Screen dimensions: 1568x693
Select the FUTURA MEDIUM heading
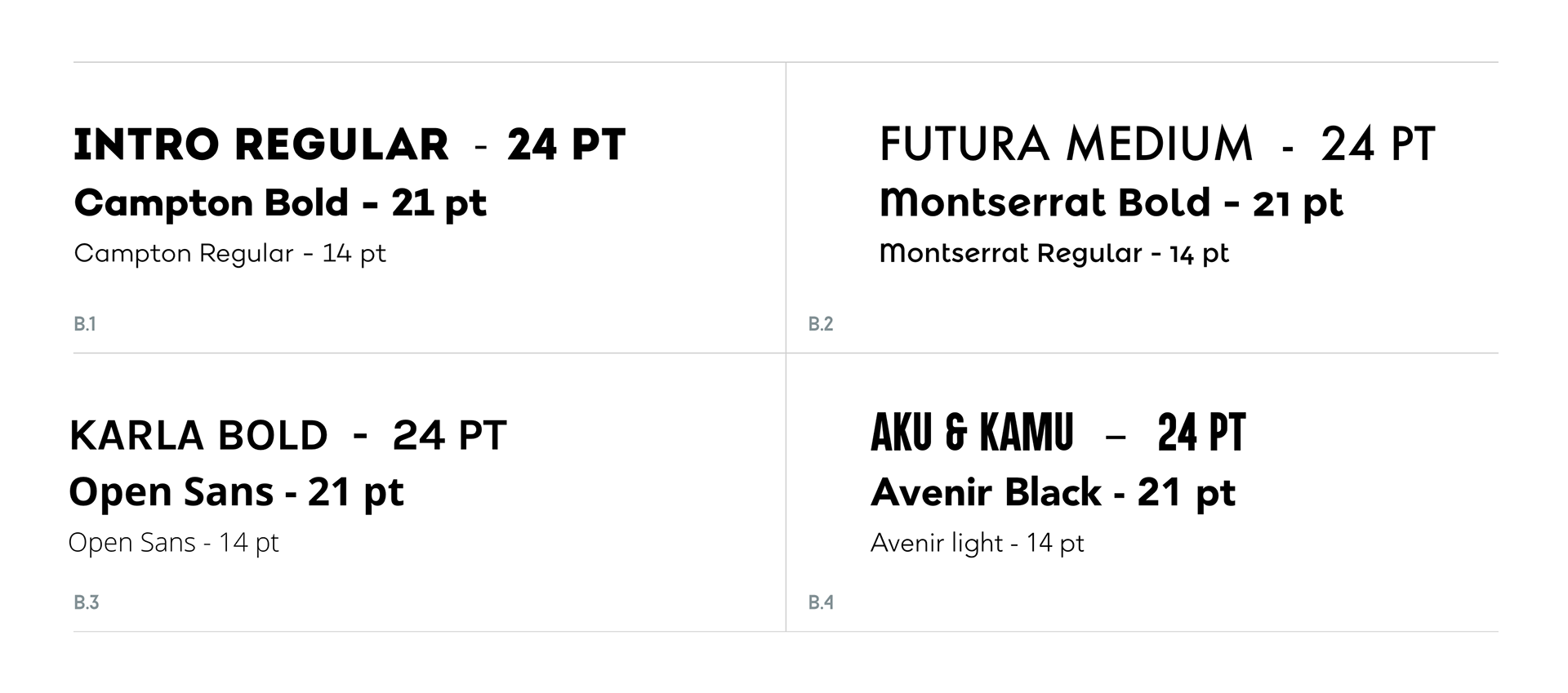(x=1066, y=144)
